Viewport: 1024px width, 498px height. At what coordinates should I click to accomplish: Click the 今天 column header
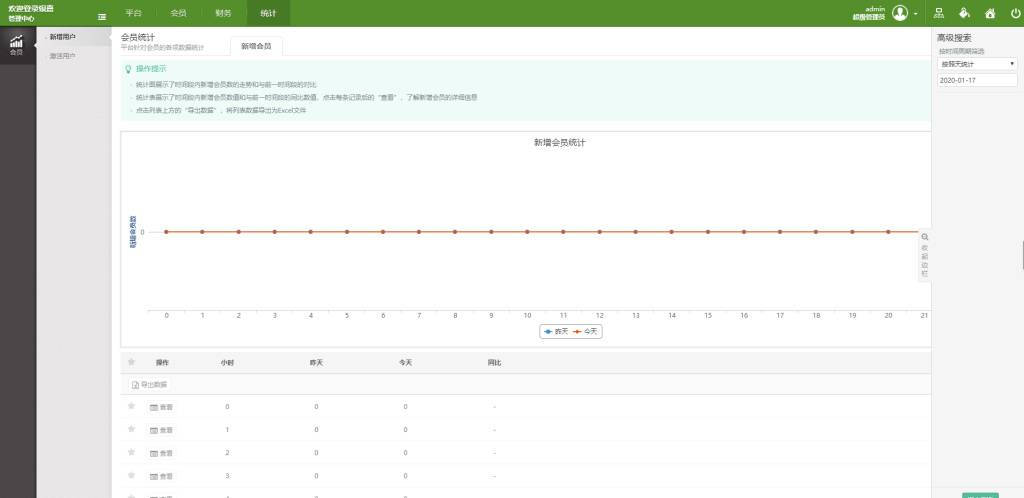(x=405, y=362)
